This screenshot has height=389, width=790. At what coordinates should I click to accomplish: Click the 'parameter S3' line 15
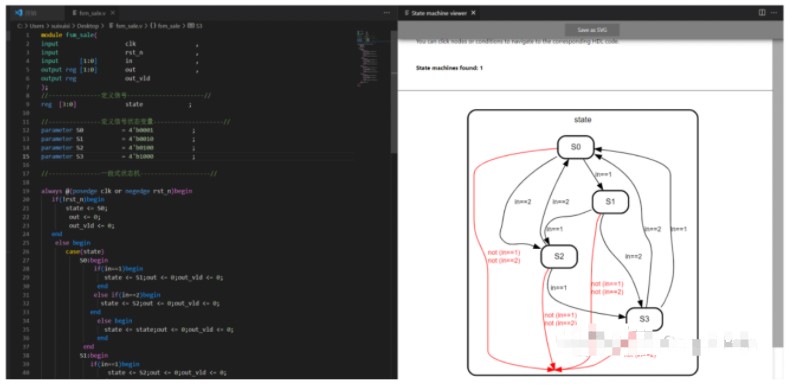117,156
